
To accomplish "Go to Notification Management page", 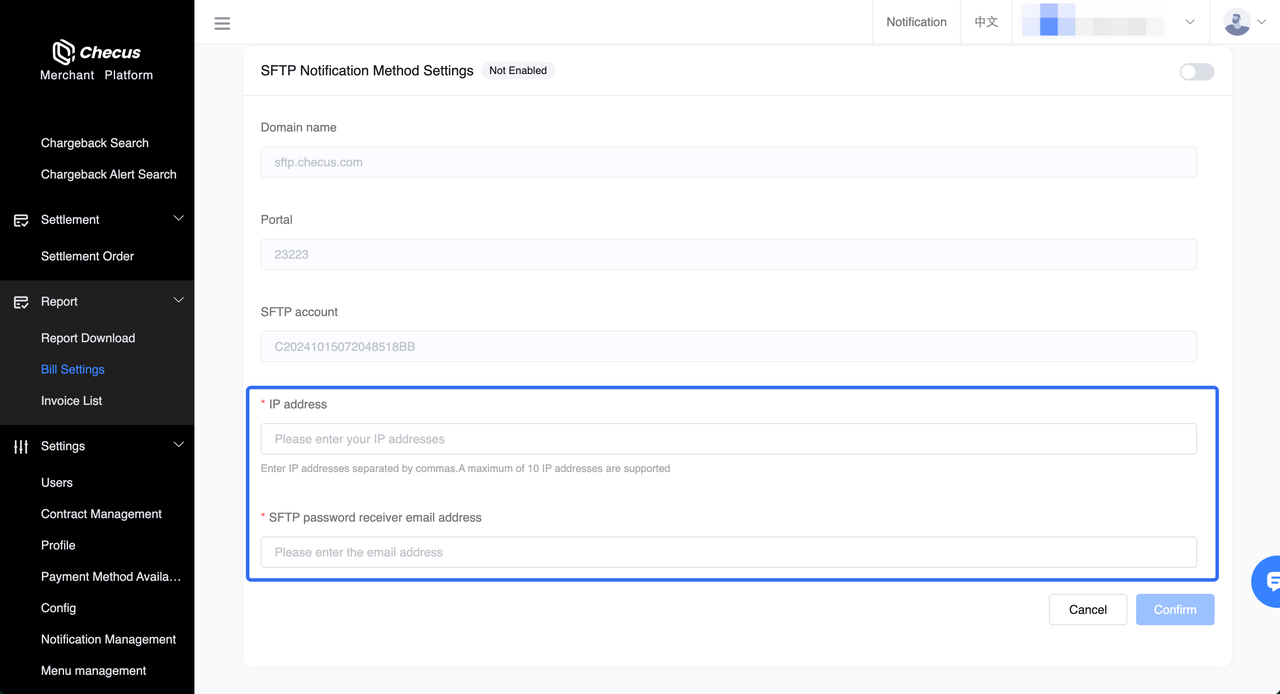I will [x=108, y=639].
